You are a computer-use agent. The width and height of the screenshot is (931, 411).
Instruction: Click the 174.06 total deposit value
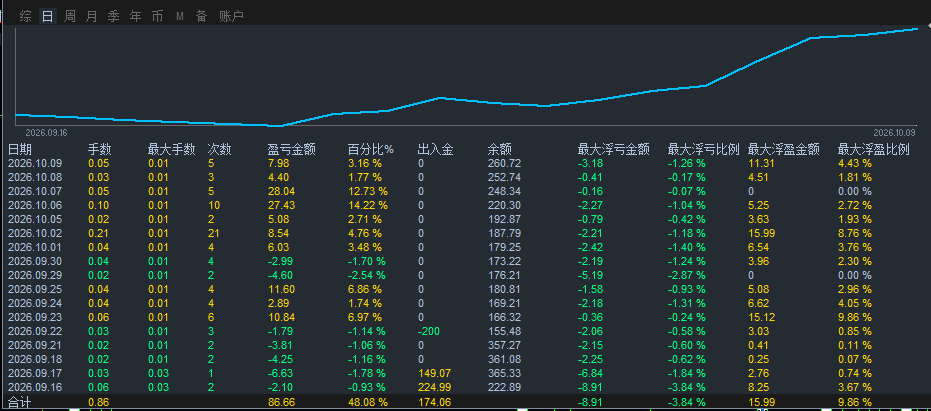tap(434, 402)
